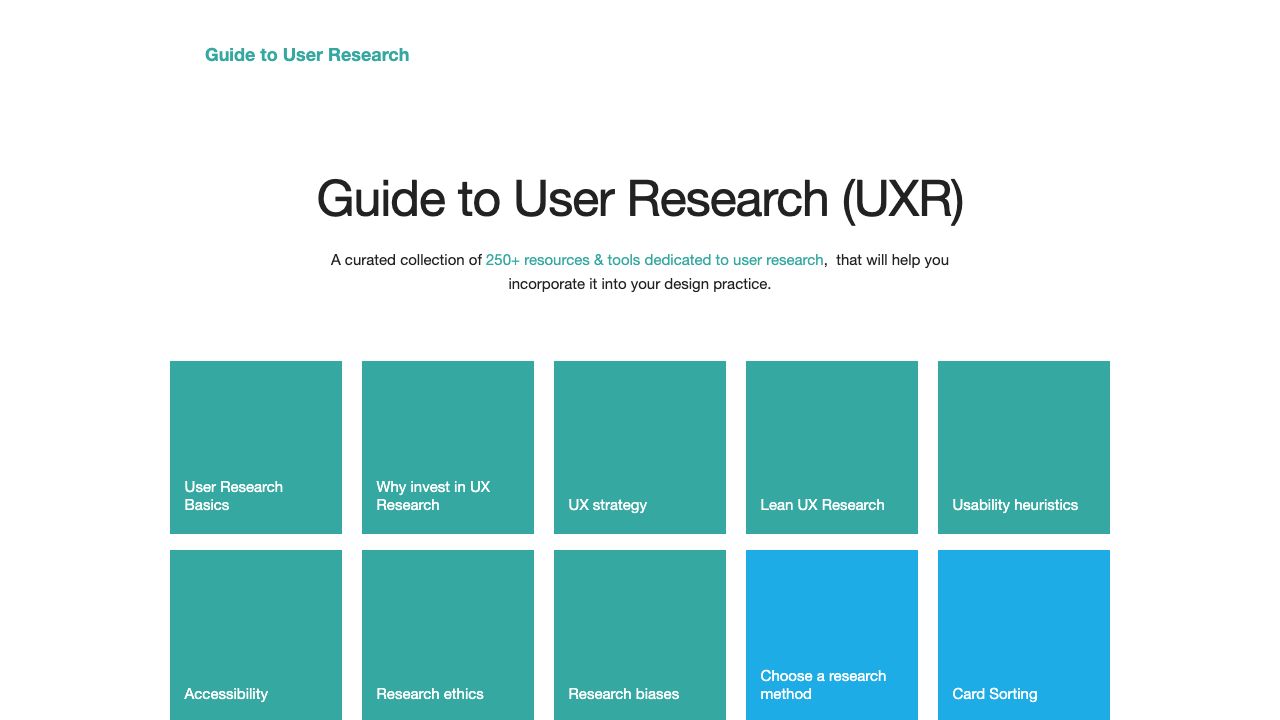Select the blue Card Sorting tile
Viewport: 1280px width, 720px height.
1024,634
